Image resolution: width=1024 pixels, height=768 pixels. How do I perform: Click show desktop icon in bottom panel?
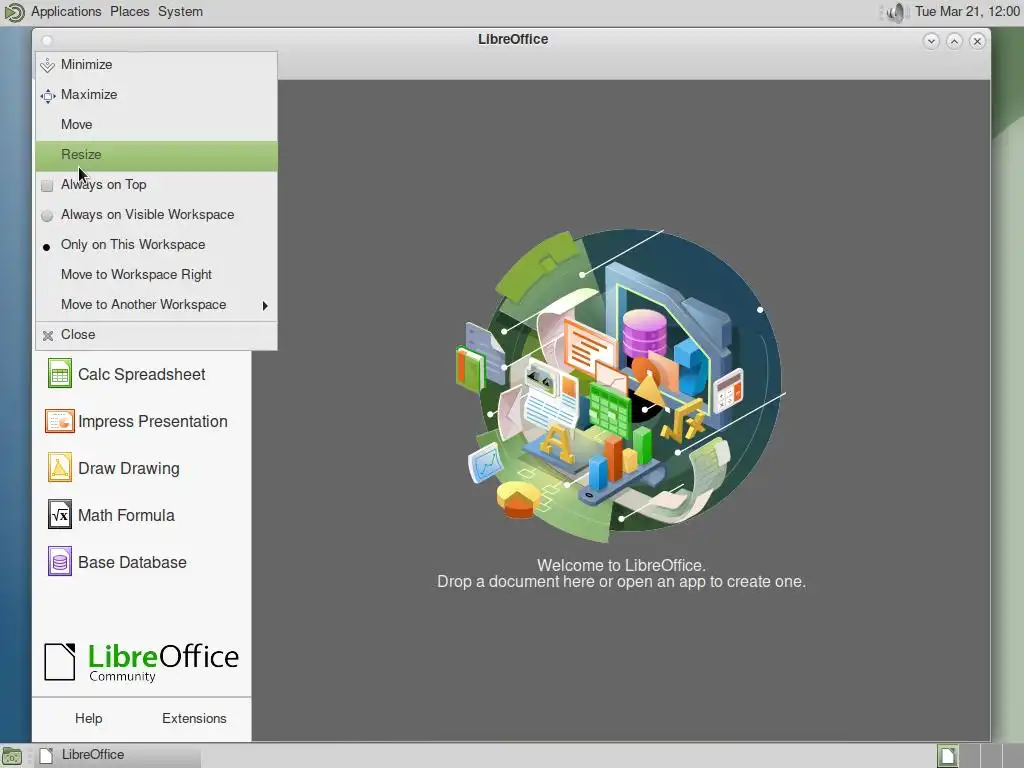[12, 756]
